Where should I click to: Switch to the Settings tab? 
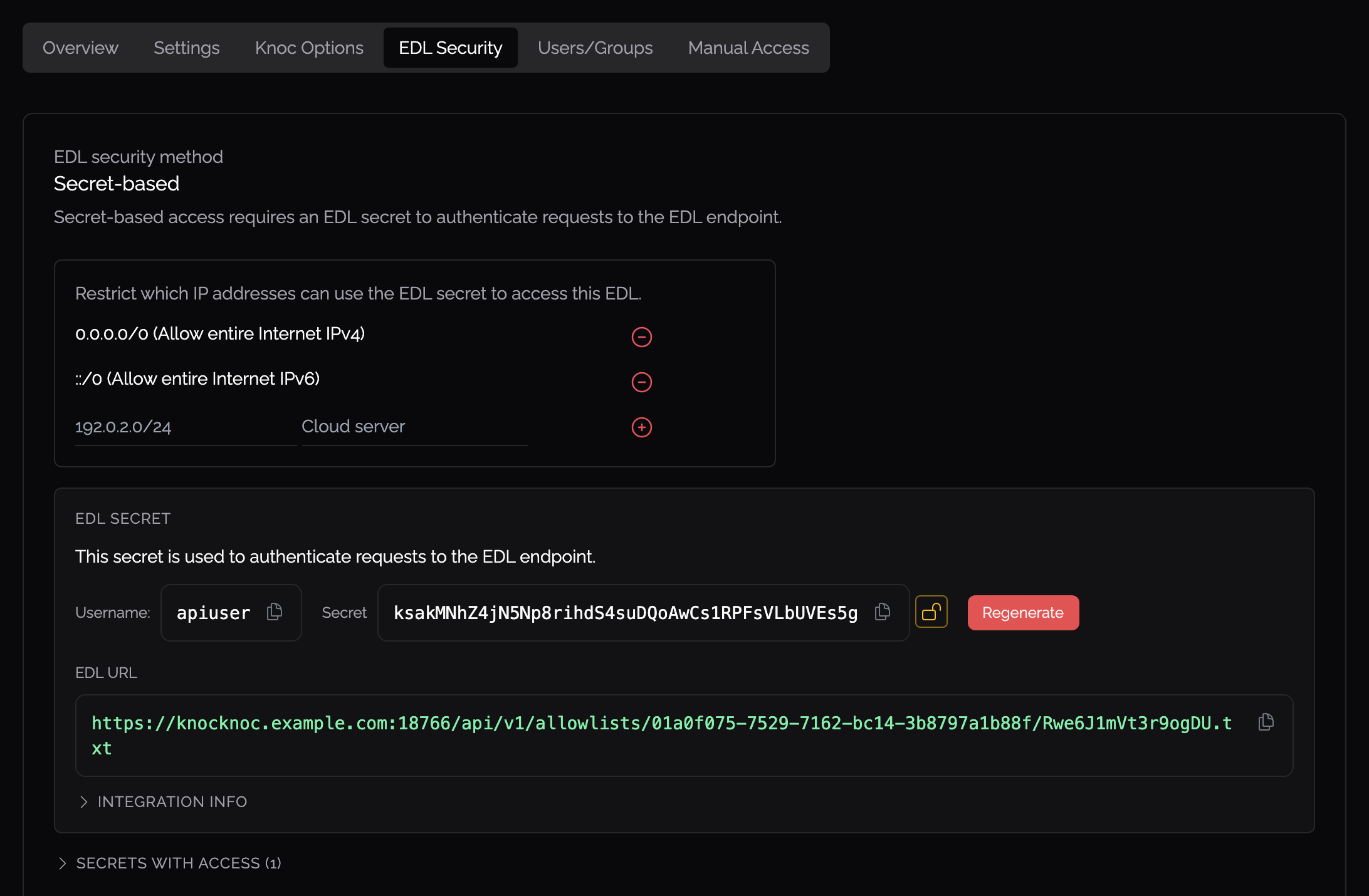tap(187, 48)
